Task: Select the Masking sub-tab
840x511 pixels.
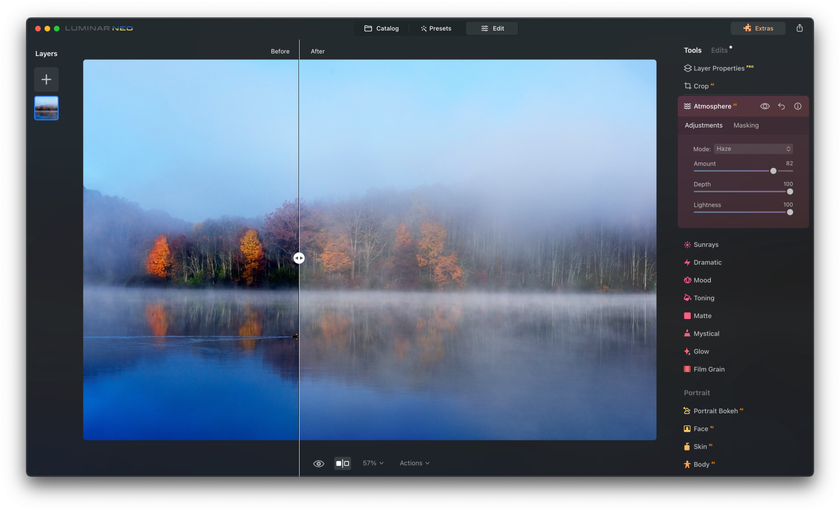Action: click(746, 125)
